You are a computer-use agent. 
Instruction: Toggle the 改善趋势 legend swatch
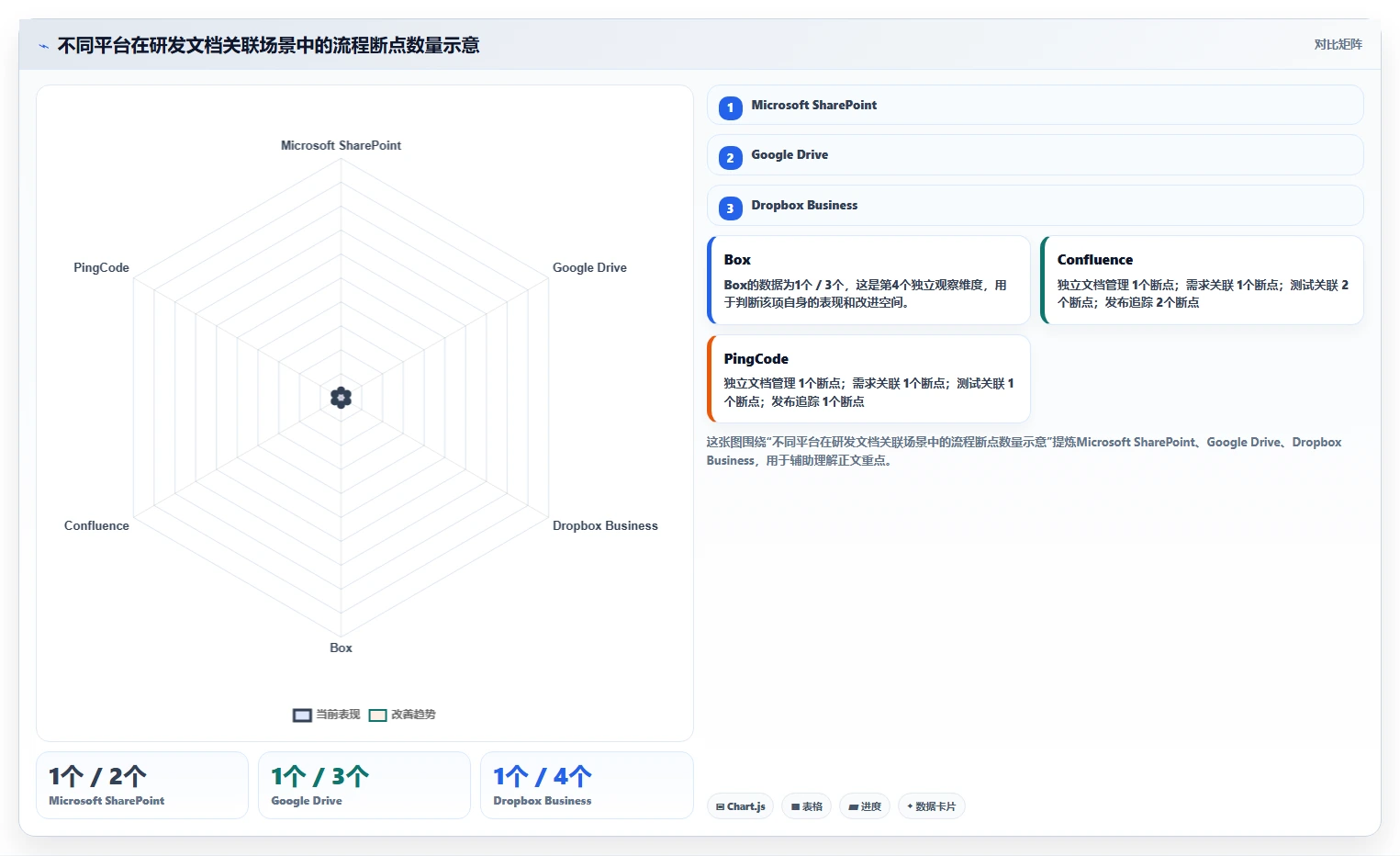pos(377,715)
